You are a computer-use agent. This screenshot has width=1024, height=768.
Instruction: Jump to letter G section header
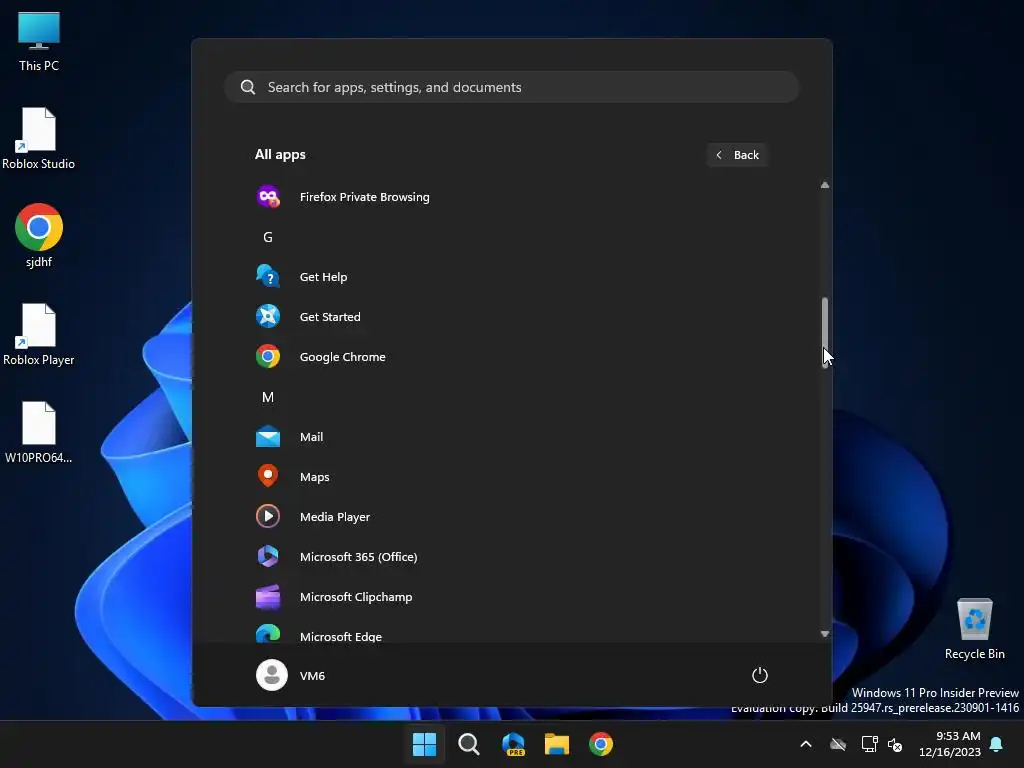pos(268,237)
